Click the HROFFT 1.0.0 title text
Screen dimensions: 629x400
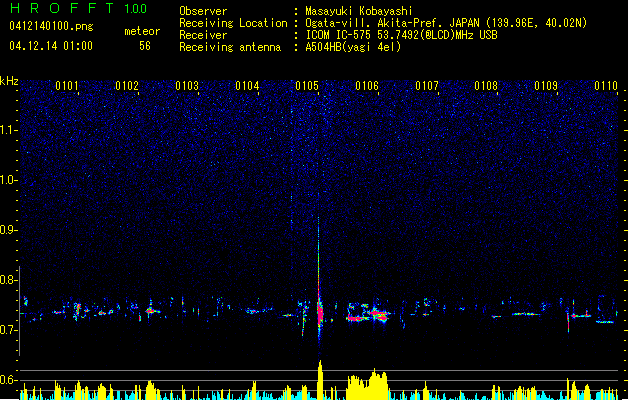coord(78,8)
